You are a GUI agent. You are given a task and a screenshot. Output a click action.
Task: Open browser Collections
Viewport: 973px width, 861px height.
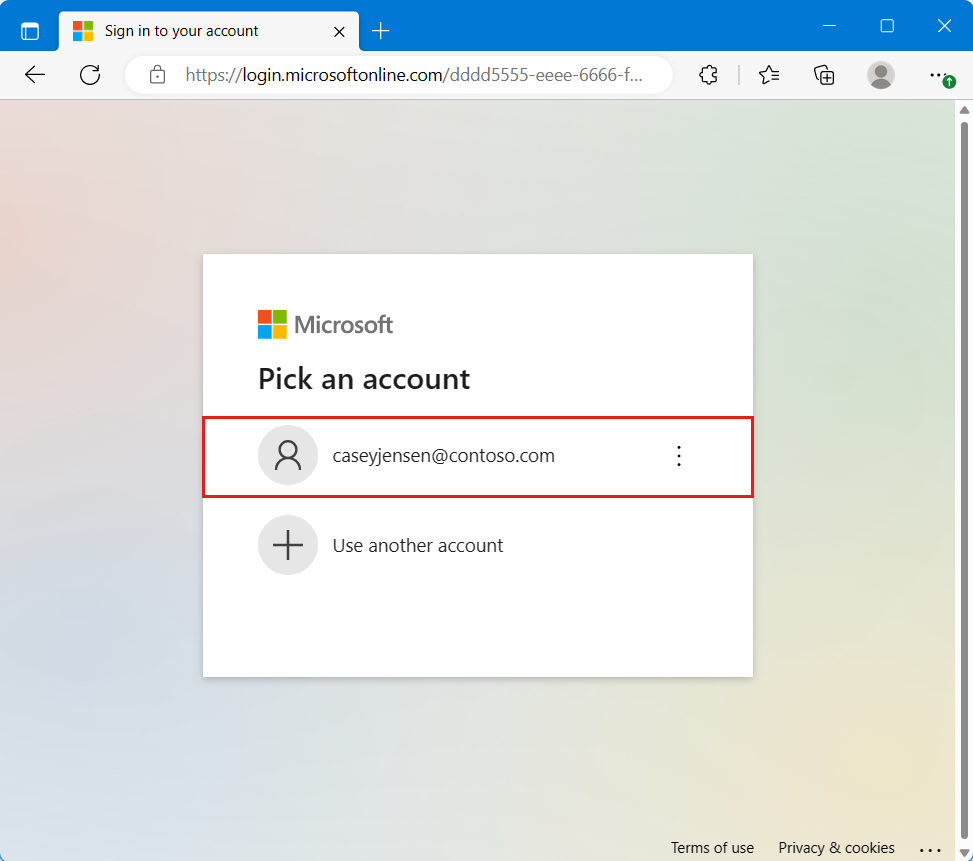[x=824, y=75]
